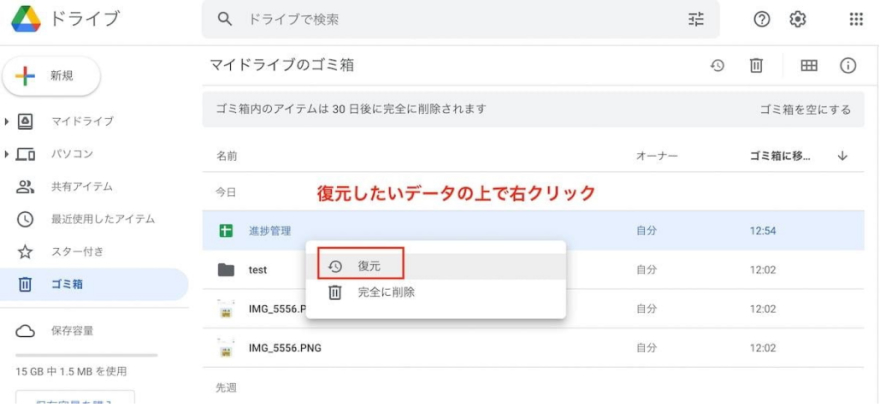Click the 新規 plus button
This screenshot has width=880, height=404.
point(52,76)
